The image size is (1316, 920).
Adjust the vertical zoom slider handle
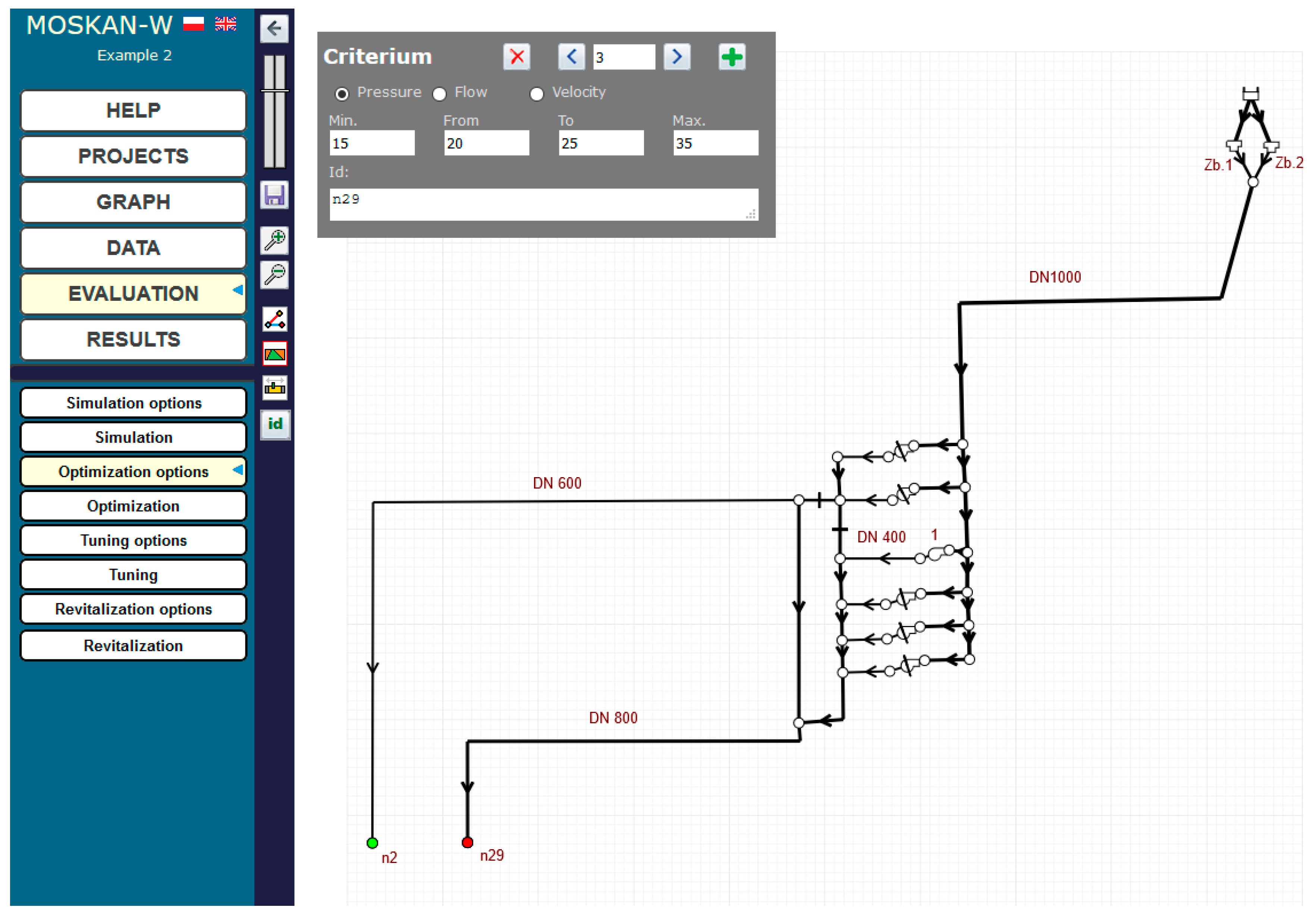274,91
